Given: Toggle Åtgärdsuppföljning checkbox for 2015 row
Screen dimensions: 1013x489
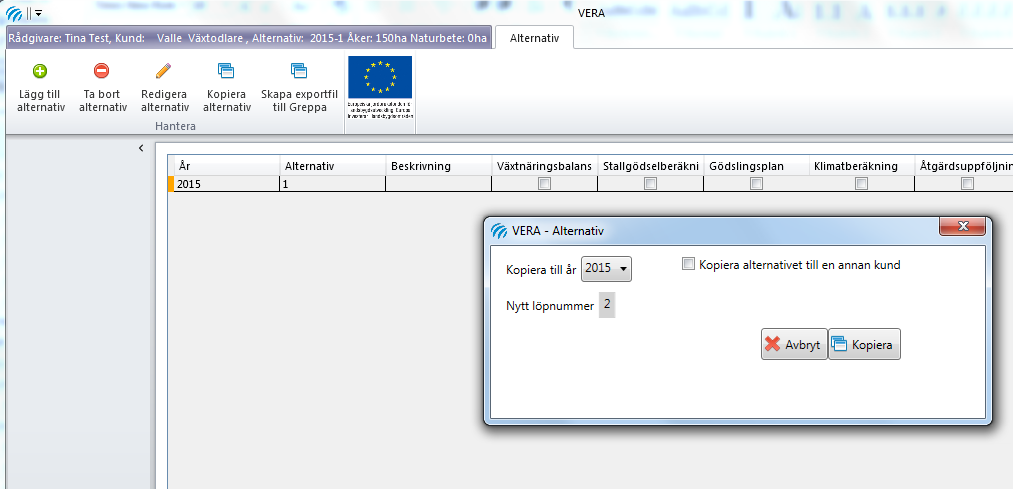Looking at the screenshot, I should tap(967, 184).
